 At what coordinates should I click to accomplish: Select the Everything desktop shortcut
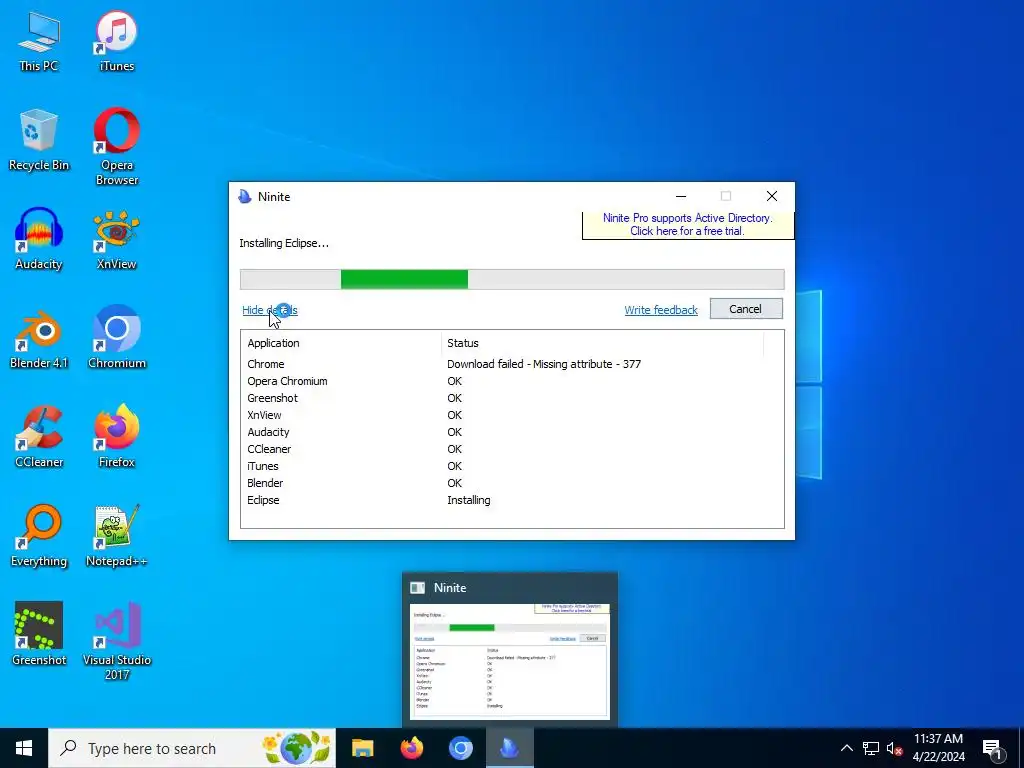[39, 536]
